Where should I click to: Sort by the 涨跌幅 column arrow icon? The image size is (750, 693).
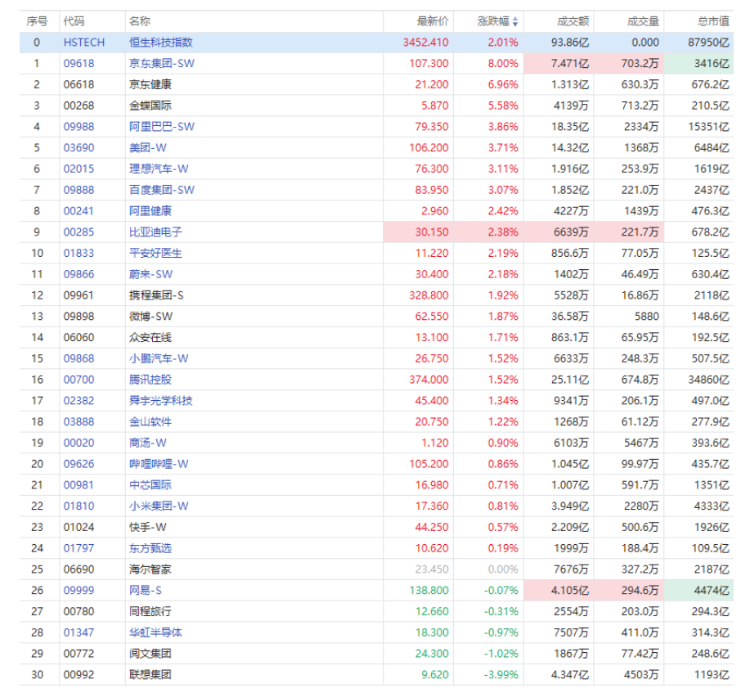515,22
